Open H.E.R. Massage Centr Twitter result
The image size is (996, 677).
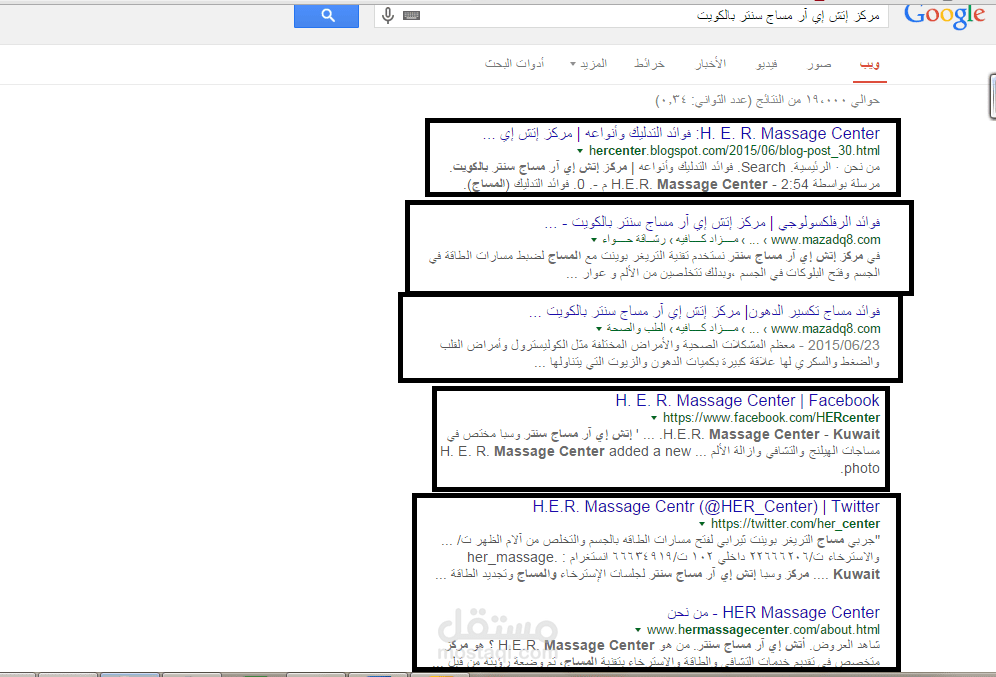(x=706, y=507)
